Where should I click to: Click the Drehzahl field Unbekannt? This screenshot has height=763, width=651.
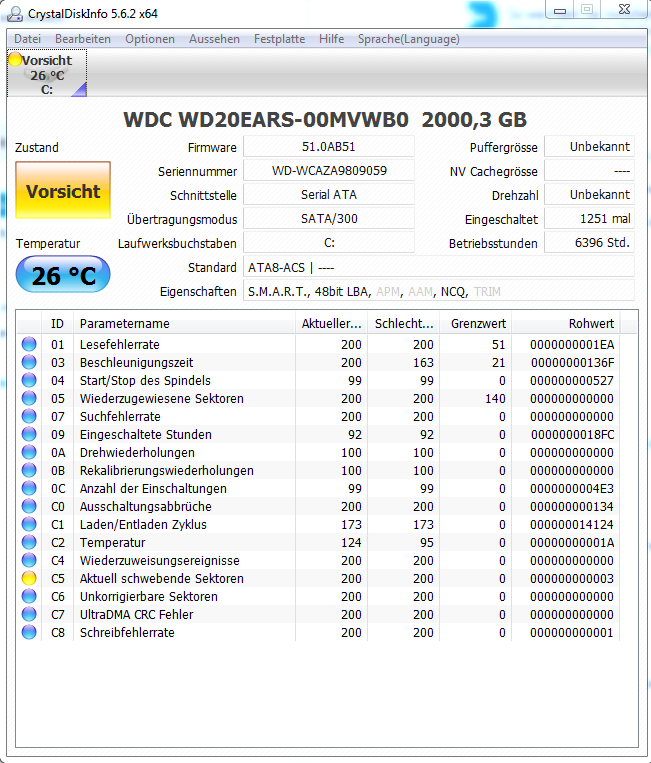click(x=589, y=195)
